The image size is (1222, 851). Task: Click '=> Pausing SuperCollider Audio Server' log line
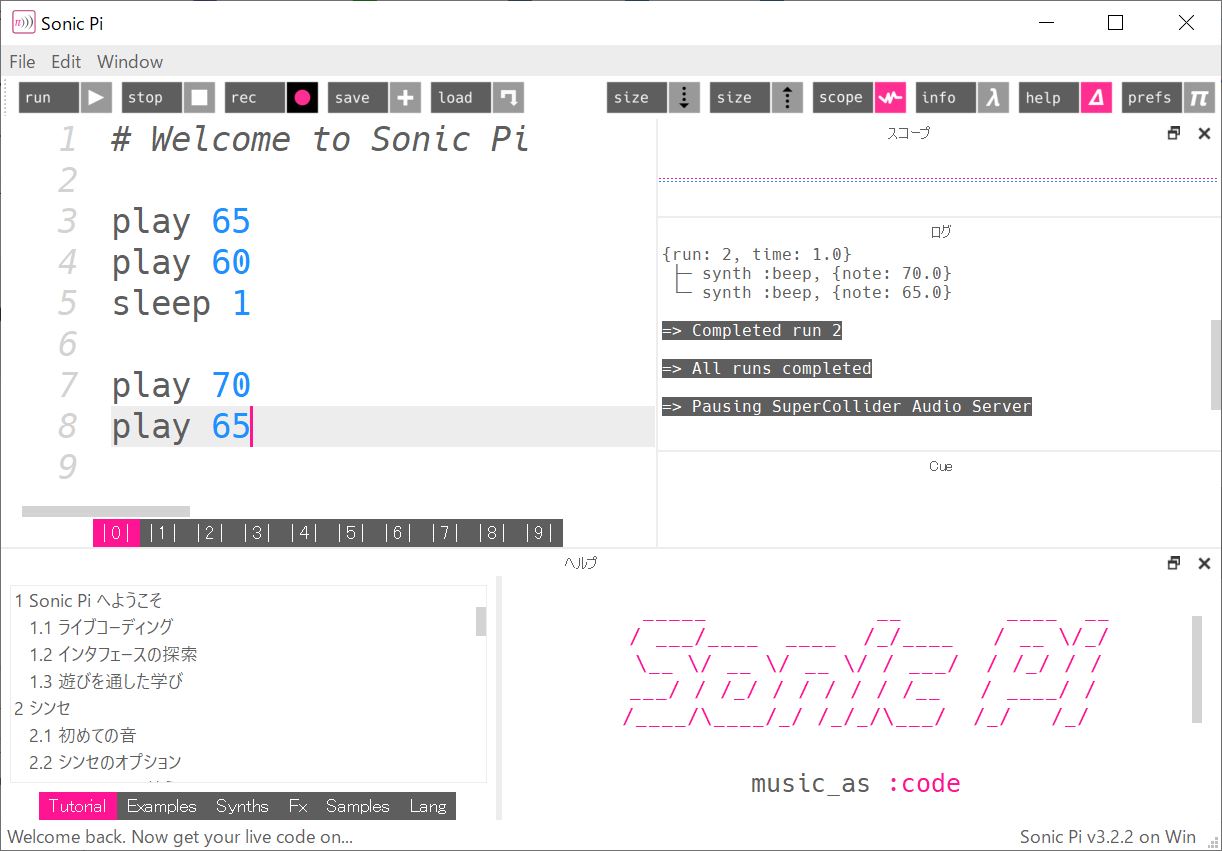coord(847,406)
